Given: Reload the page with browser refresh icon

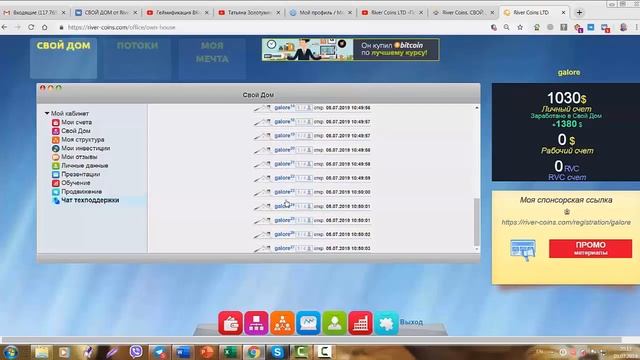Looking at the screenshot, I should click(x=31, y=27).
